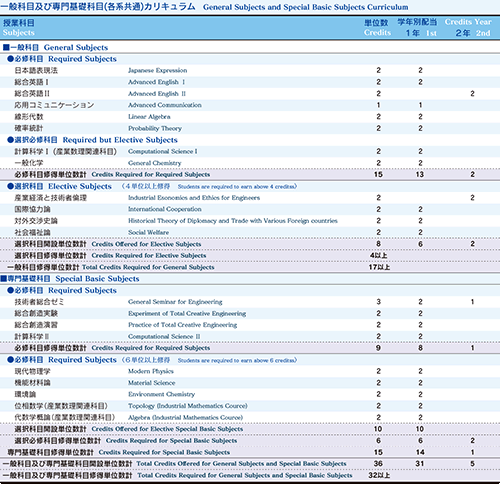Screen dimensions: 500x484
Task: Click 'Computational Science I' subject text
Action: 162,151
